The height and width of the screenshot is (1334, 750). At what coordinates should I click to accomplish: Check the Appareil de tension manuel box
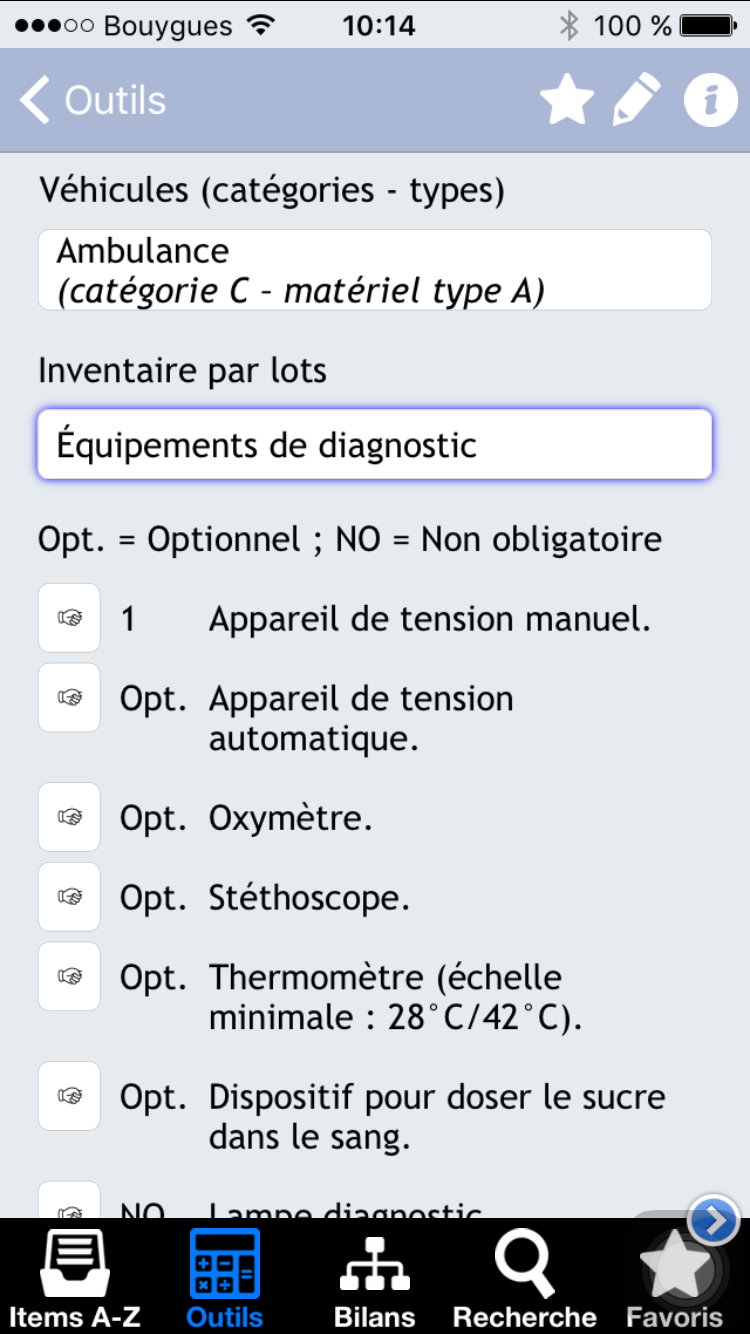(x=69, y=618)
